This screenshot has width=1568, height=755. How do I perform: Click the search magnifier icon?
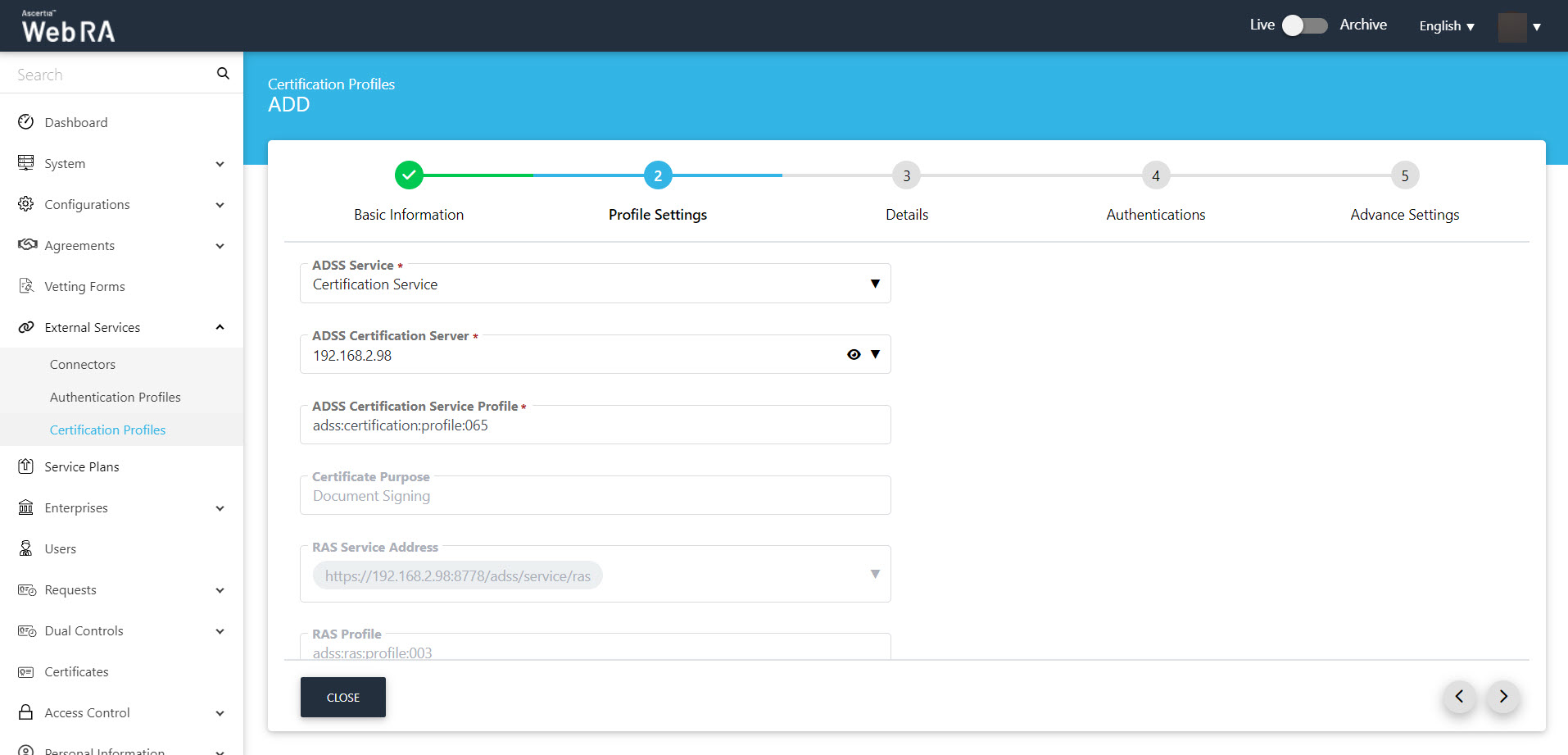[223, 74]
